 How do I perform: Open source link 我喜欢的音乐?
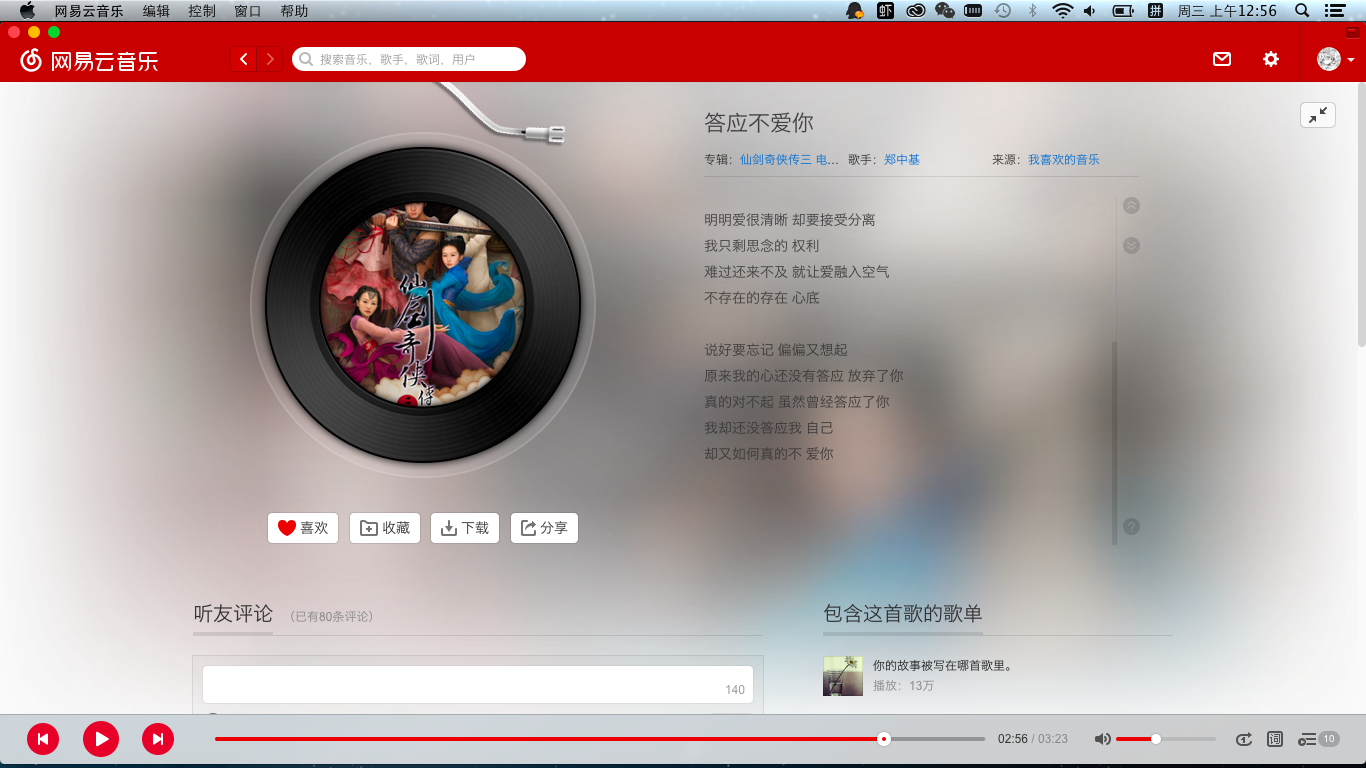tap(1064, 159)
